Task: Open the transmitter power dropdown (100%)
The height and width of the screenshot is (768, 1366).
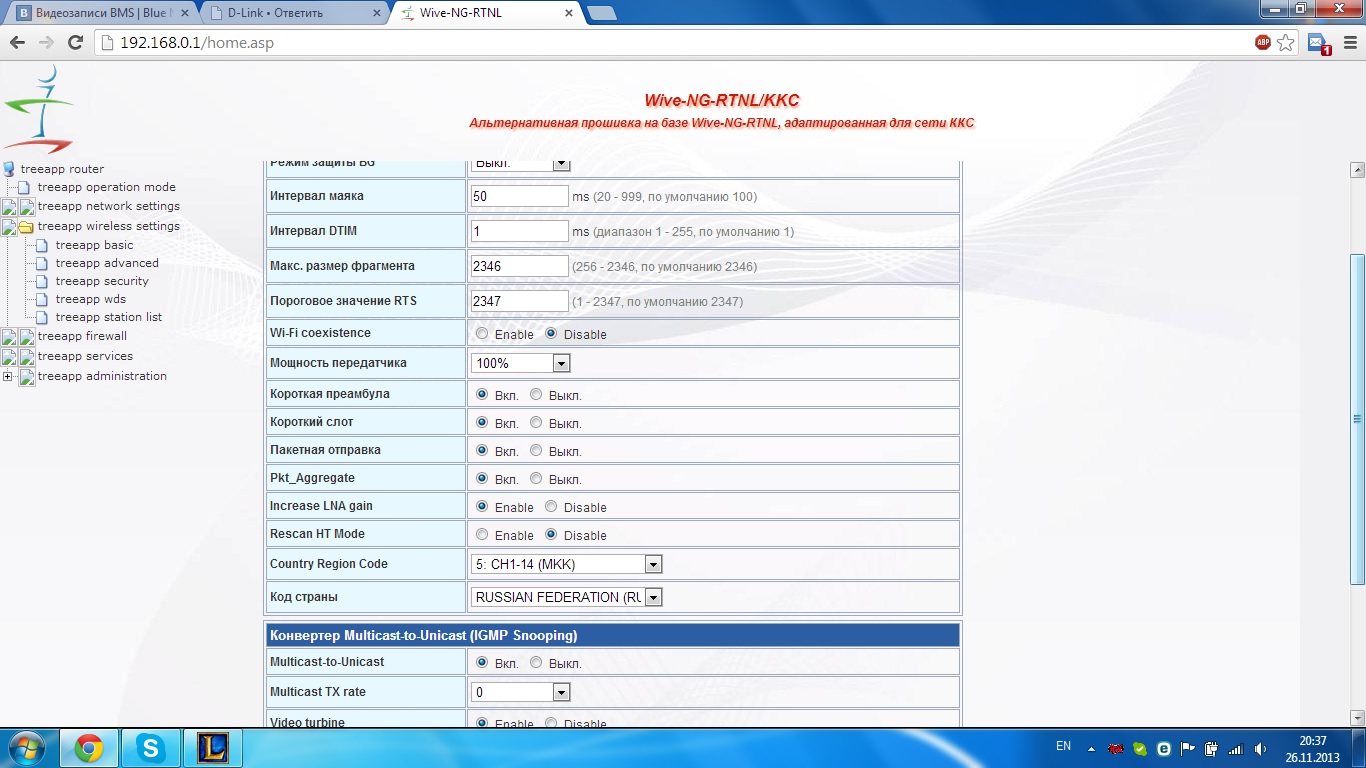Action: pos(520,363)
